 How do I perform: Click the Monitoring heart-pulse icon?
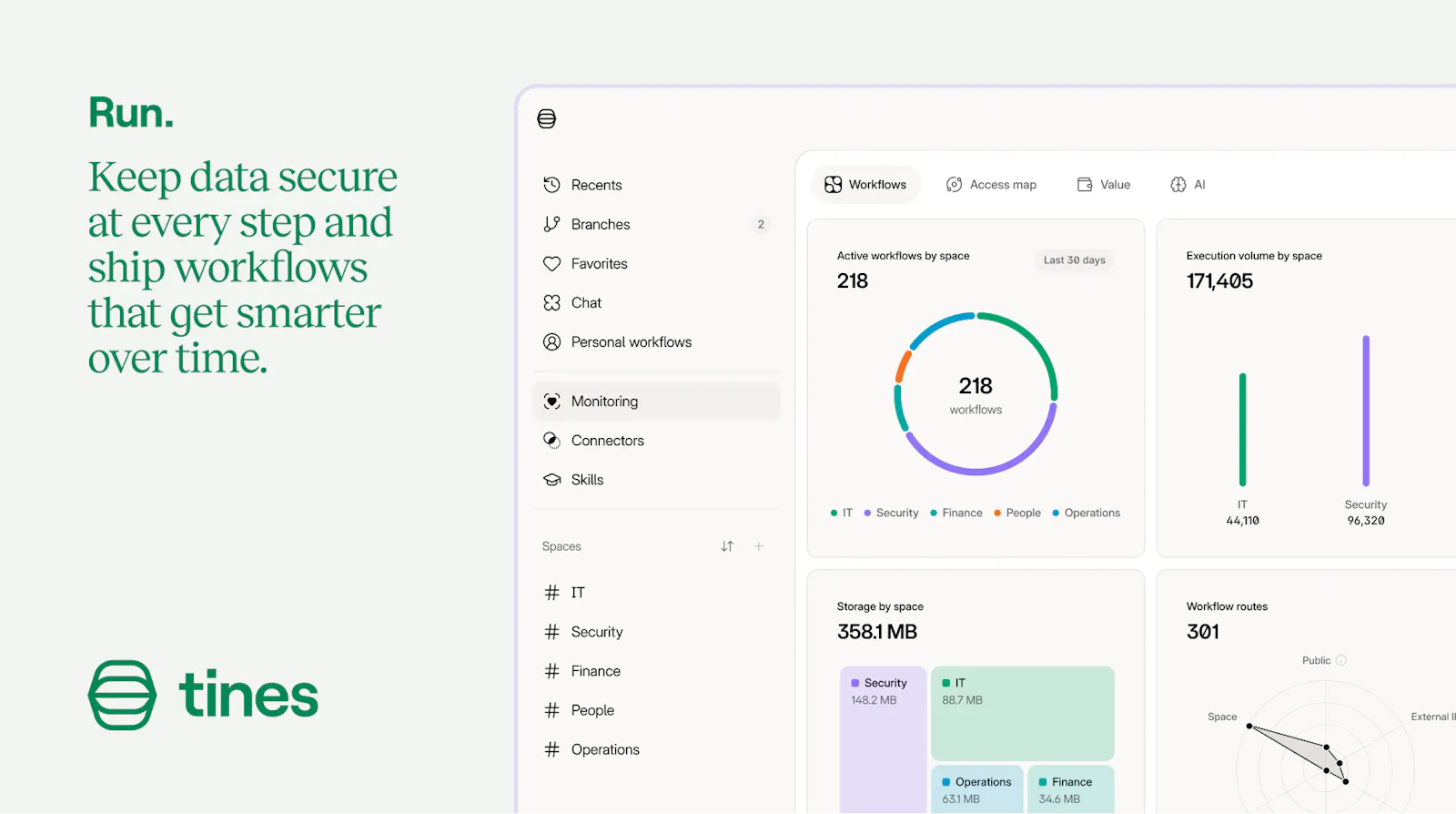pos(551,401)
